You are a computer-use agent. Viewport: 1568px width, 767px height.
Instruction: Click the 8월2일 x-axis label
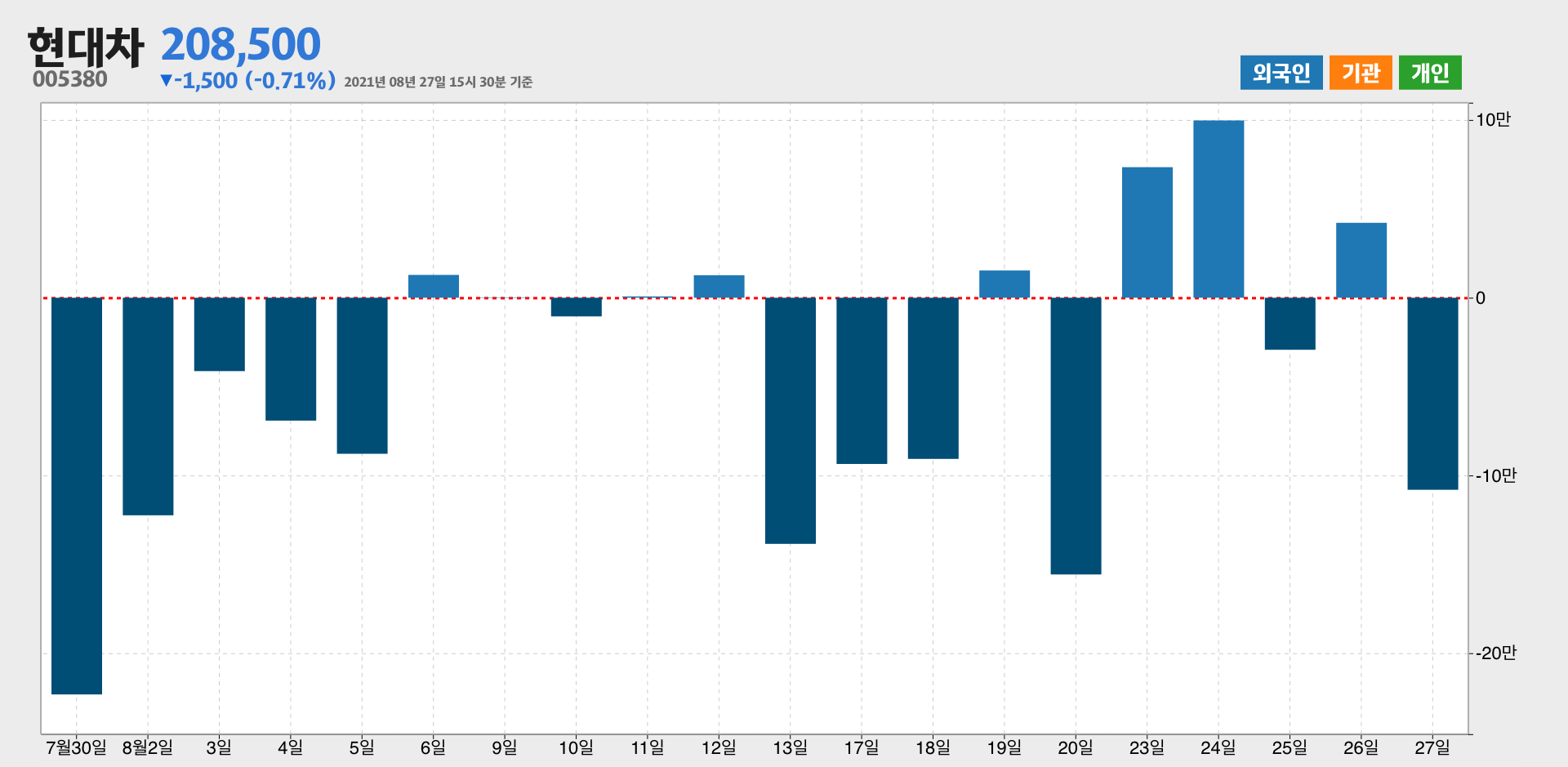point(148,747)
